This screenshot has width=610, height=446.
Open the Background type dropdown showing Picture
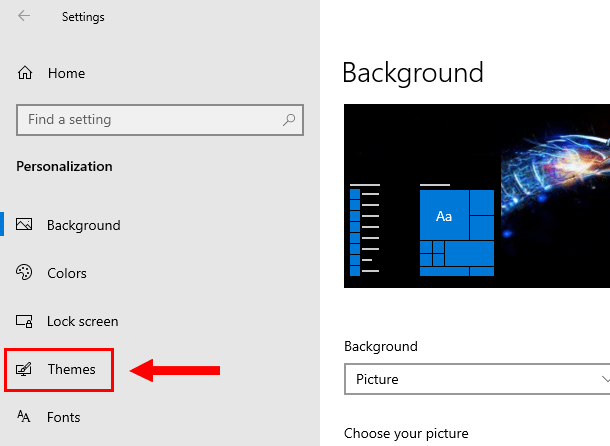(x=476, y=380)
